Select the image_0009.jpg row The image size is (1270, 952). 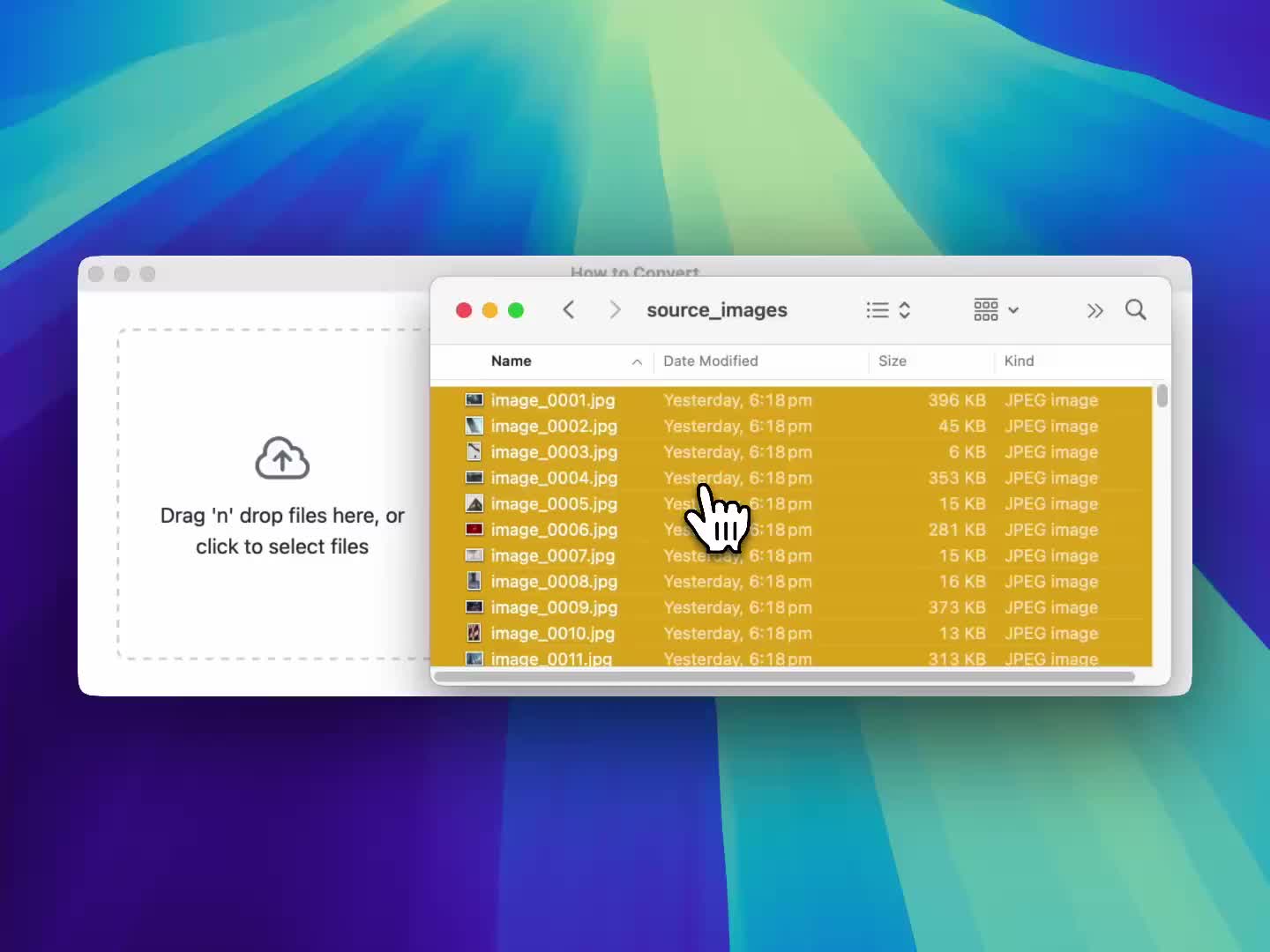[554, 607]
